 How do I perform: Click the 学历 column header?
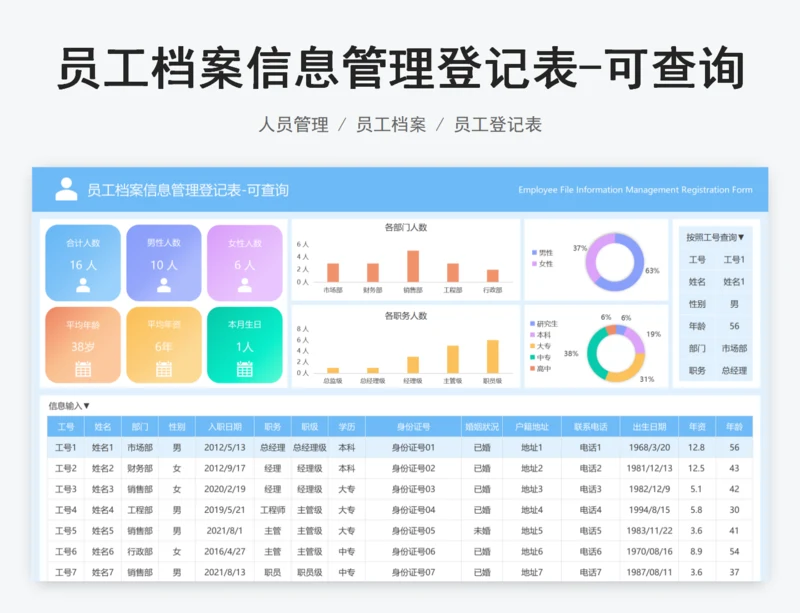(x=346, y=427)
